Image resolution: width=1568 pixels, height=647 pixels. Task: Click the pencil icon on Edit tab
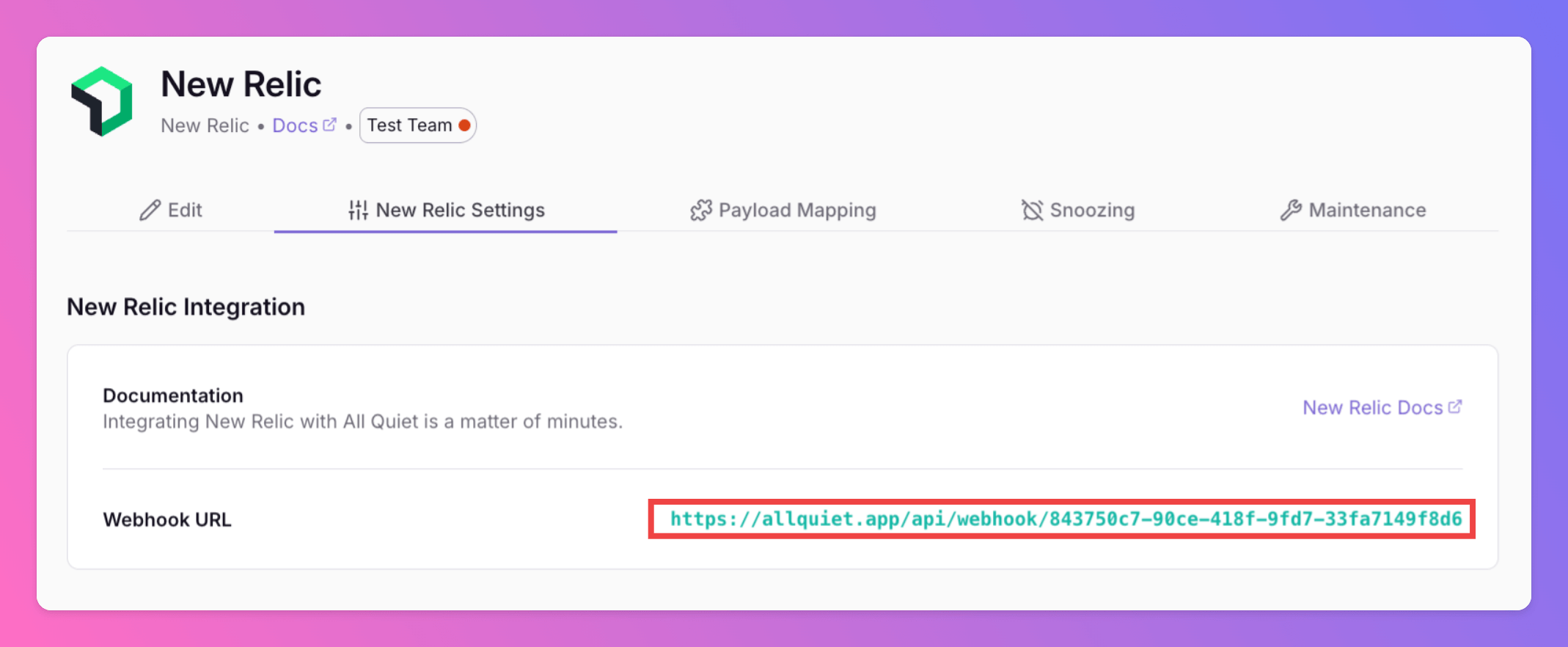tap(150, 211)
